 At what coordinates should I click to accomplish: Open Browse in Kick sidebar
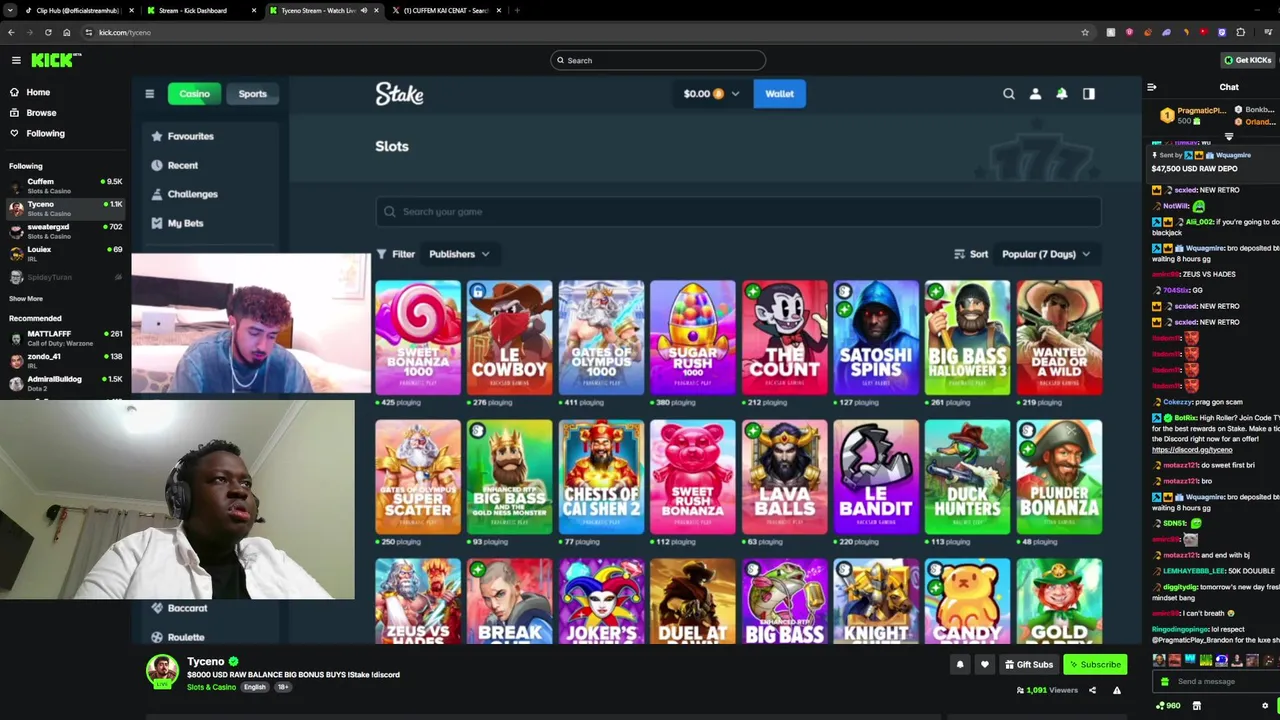click(41, 113)
